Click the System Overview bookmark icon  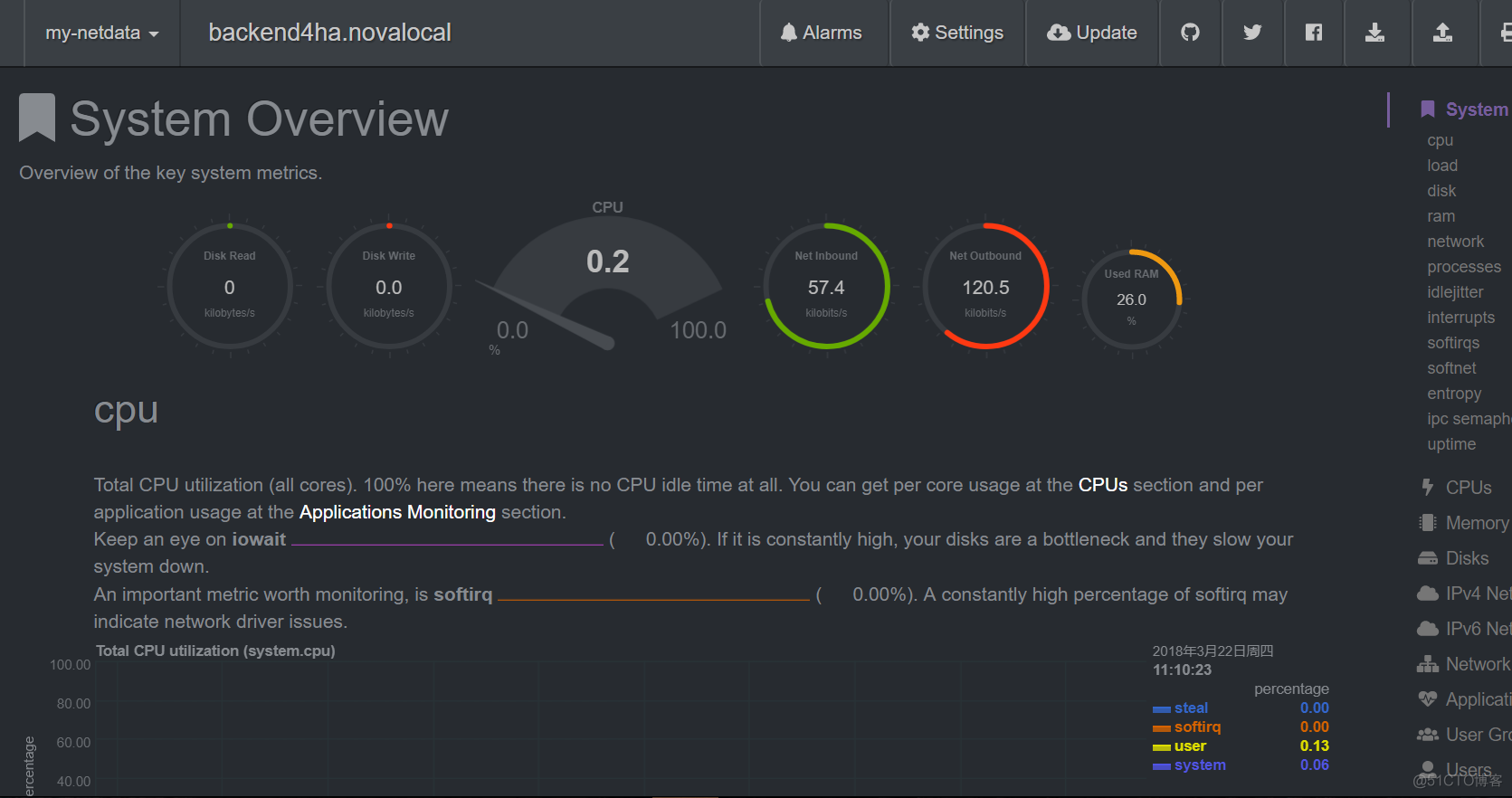coord(37,119)
